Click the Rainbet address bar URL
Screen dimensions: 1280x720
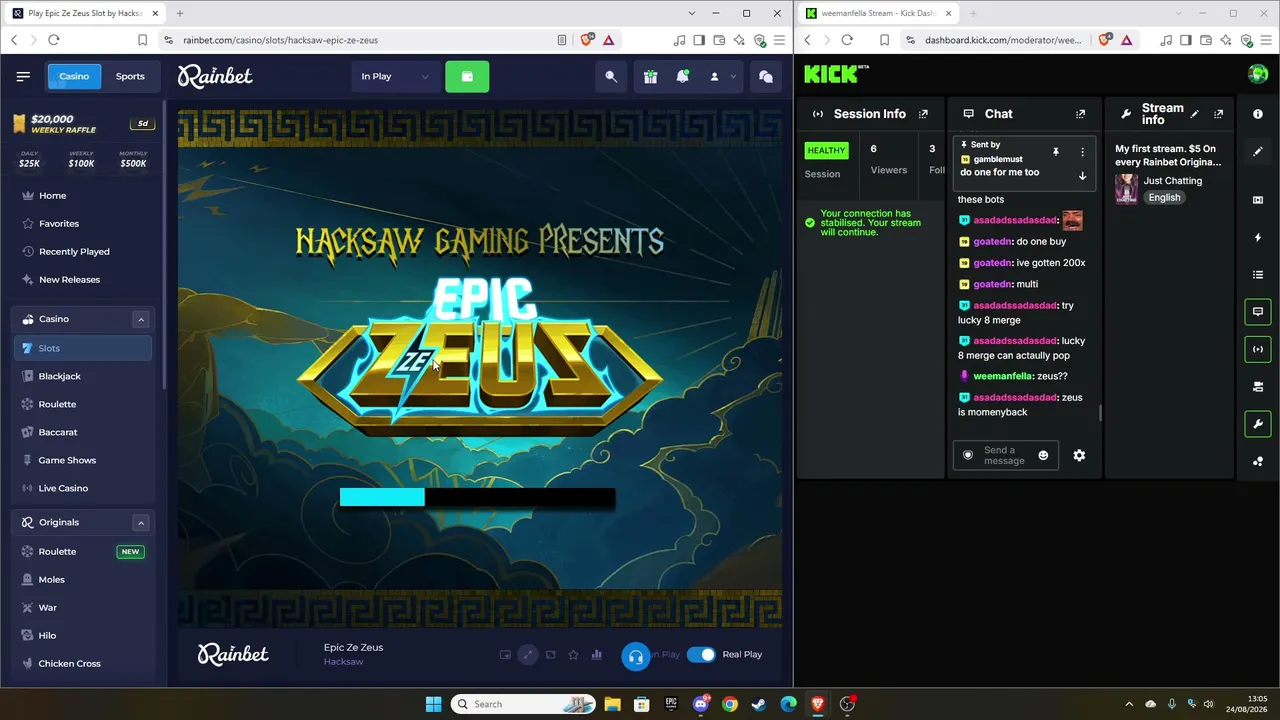coord(280,40)
